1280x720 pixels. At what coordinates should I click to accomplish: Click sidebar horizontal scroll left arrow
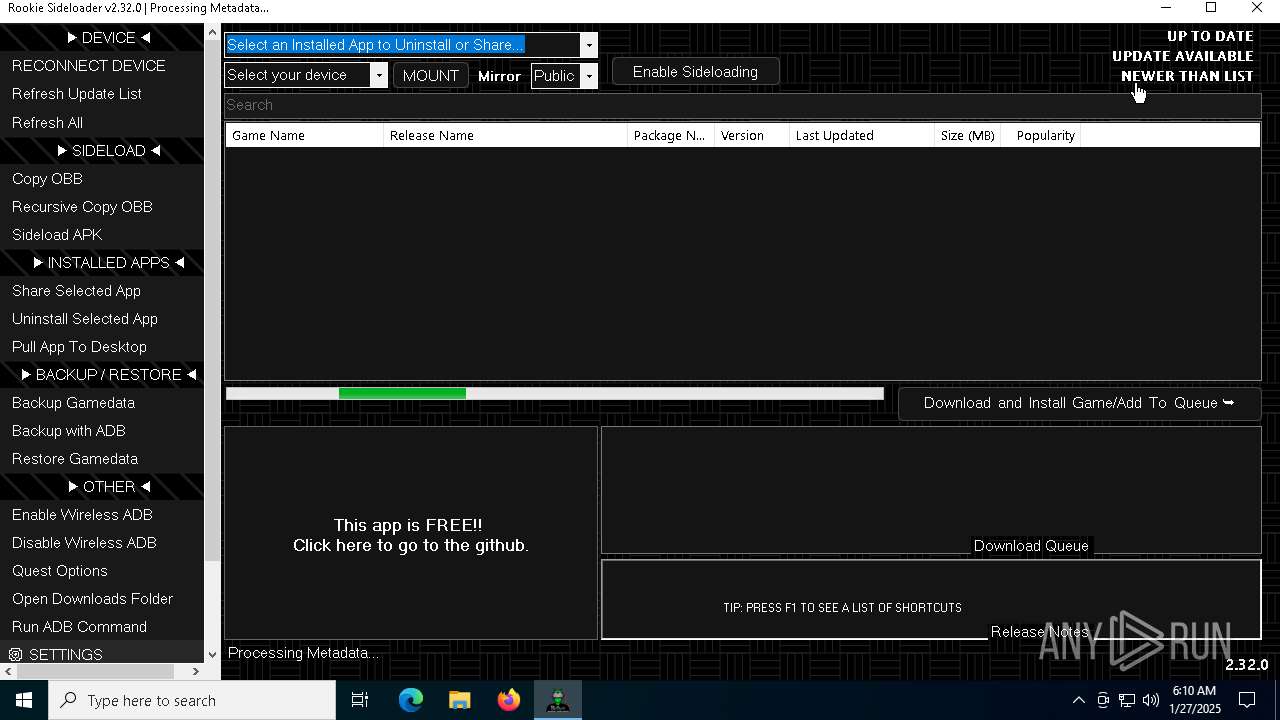pyautogui.click(x=8, y=672)
